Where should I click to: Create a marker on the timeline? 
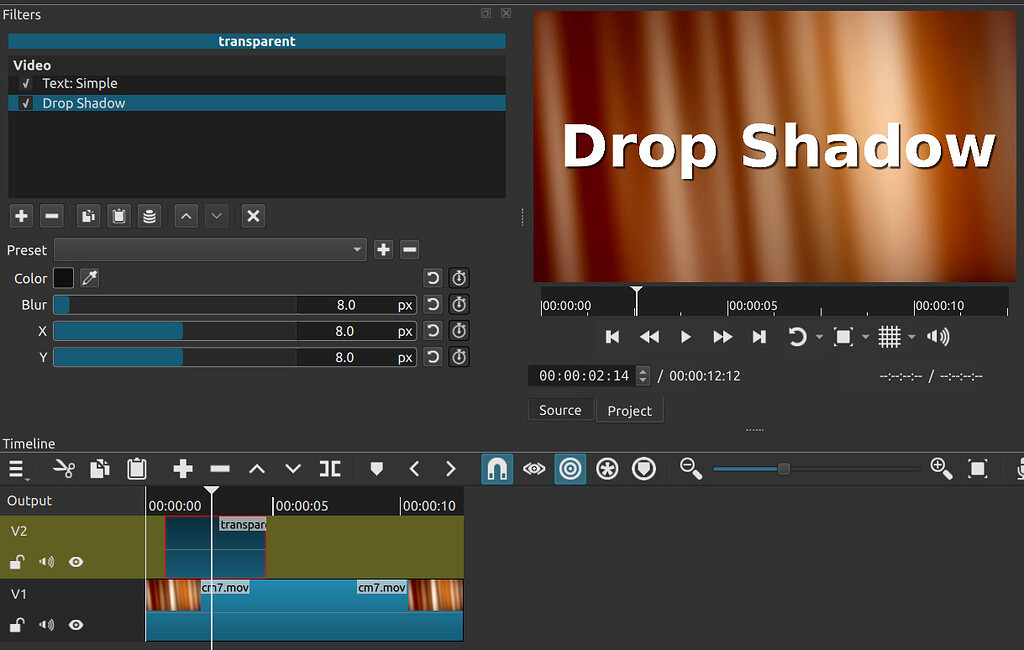(375, 468)
